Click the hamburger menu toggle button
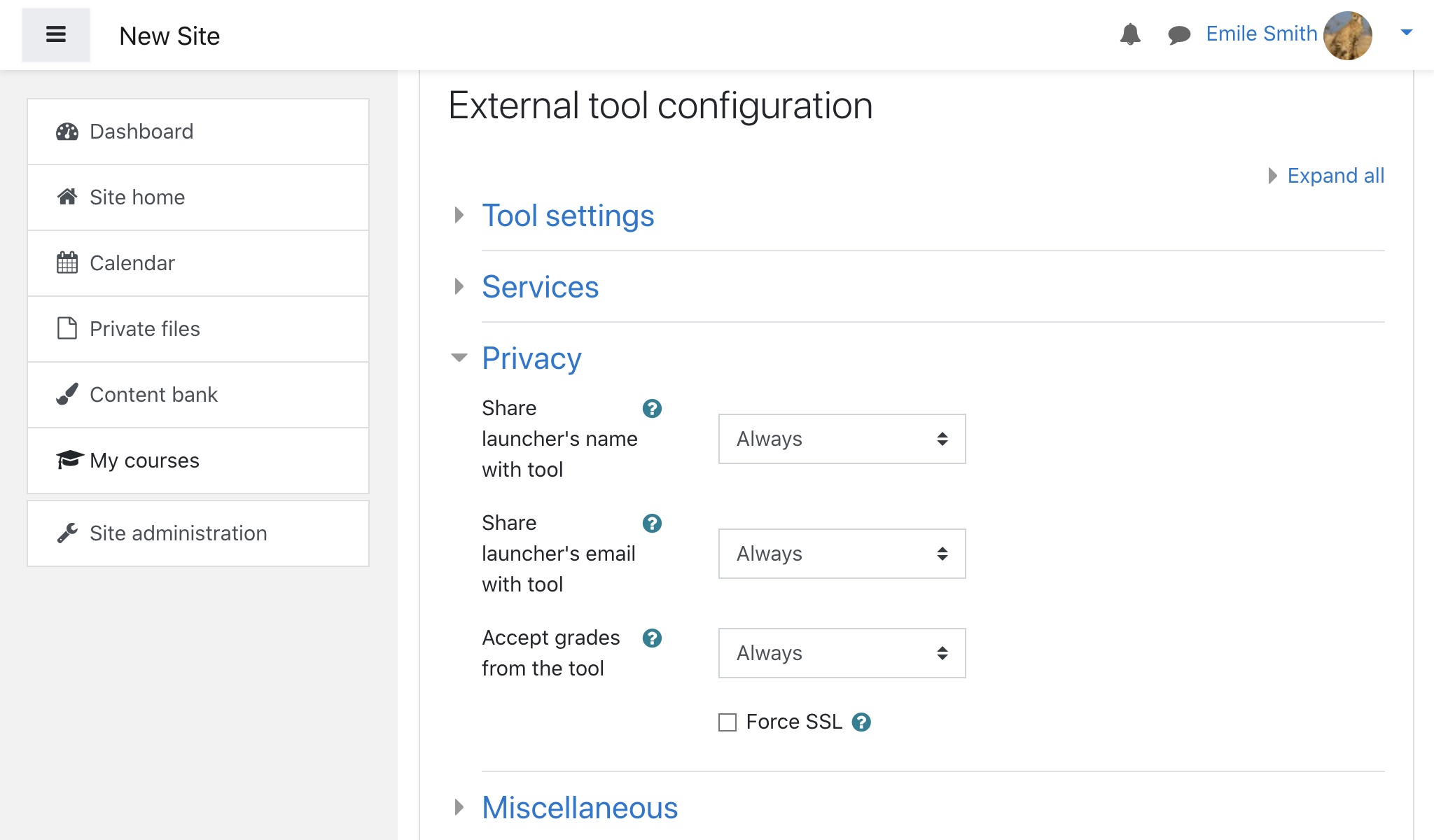This screenshot has height=840, width=1434. click(56, 34)
